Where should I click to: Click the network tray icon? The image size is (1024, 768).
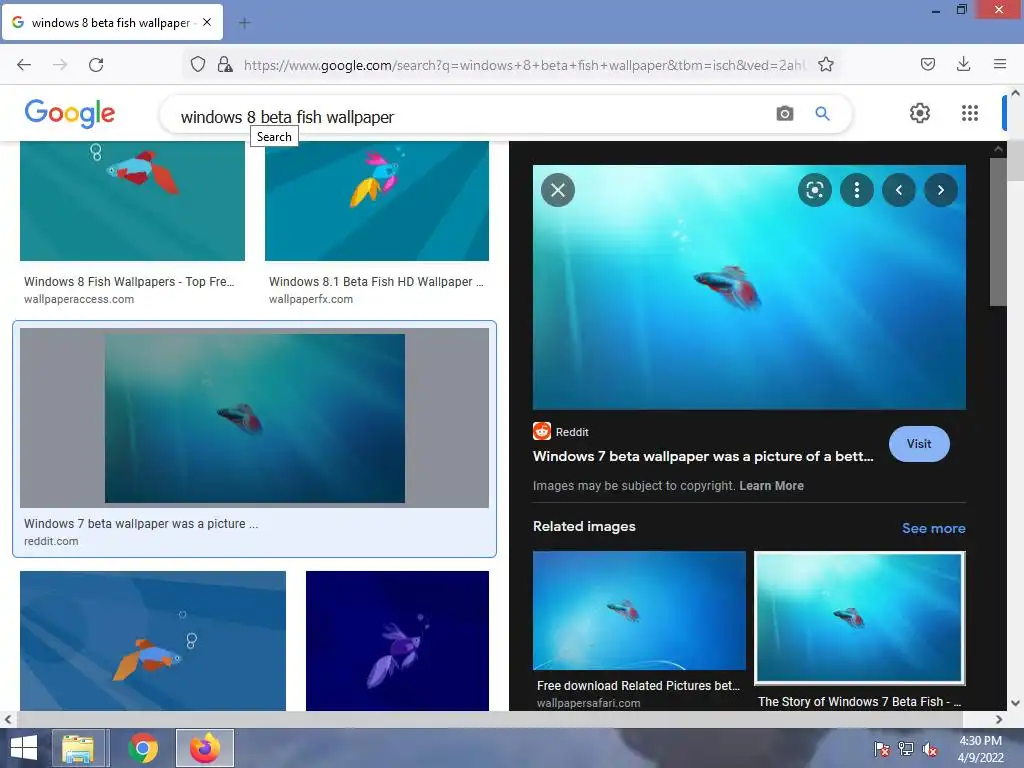[905, 749]
